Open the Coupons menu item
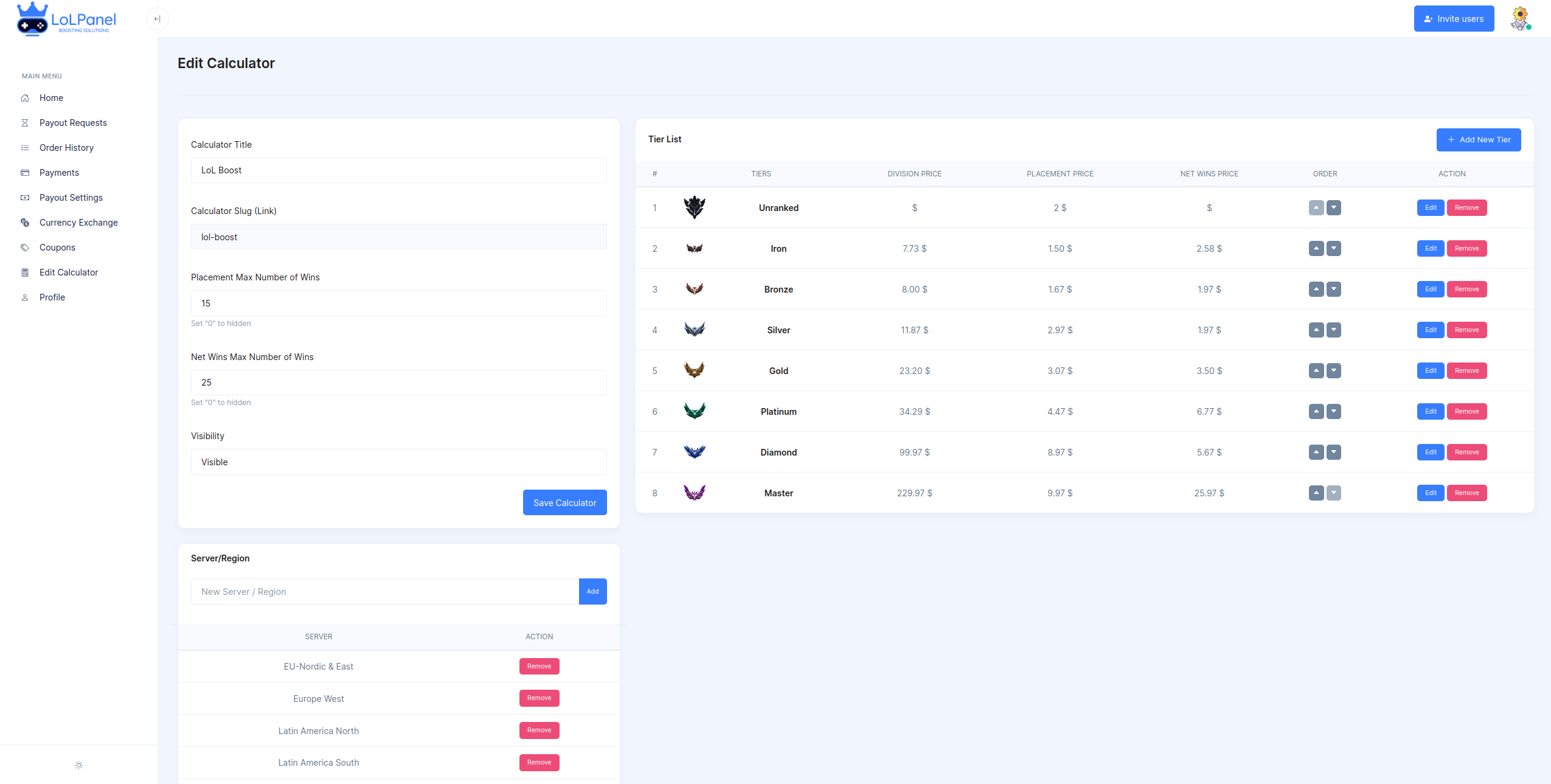 (x=57, y=248)
